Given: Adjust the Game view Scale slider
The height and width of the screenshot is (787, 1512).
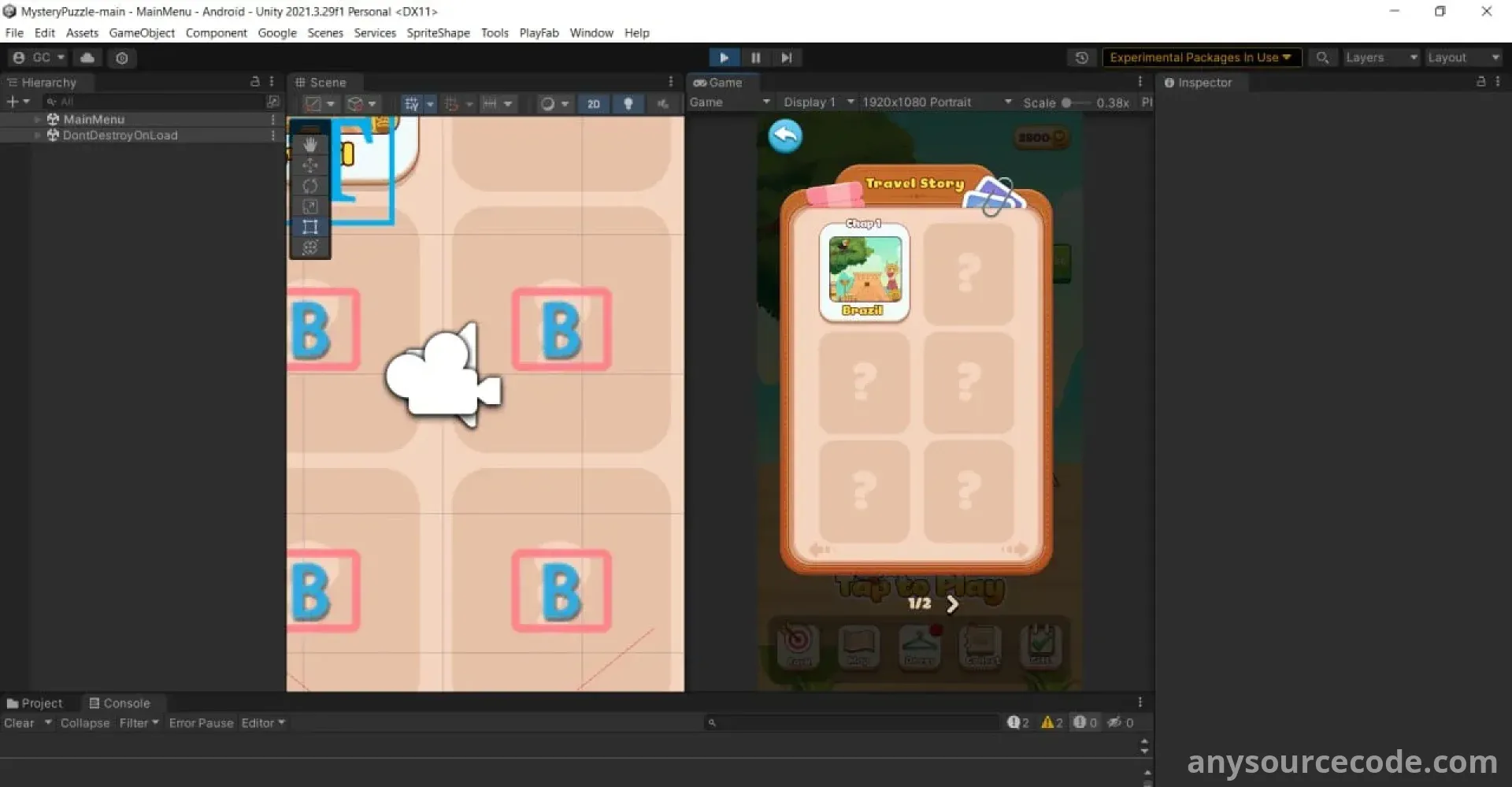Looking at the screenshot, I should tap(1066, 102).
